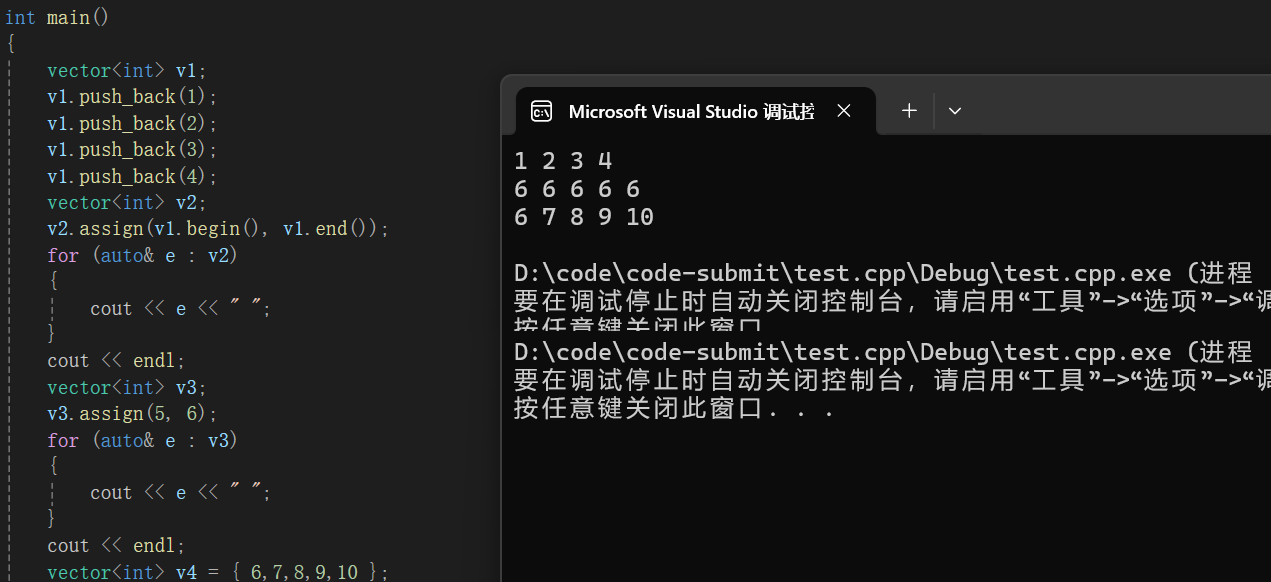Close the Microsoft Visual Studio debug console tab
Image resolution: width=1271 pixels, height=582 pixels.
point(844,111)
